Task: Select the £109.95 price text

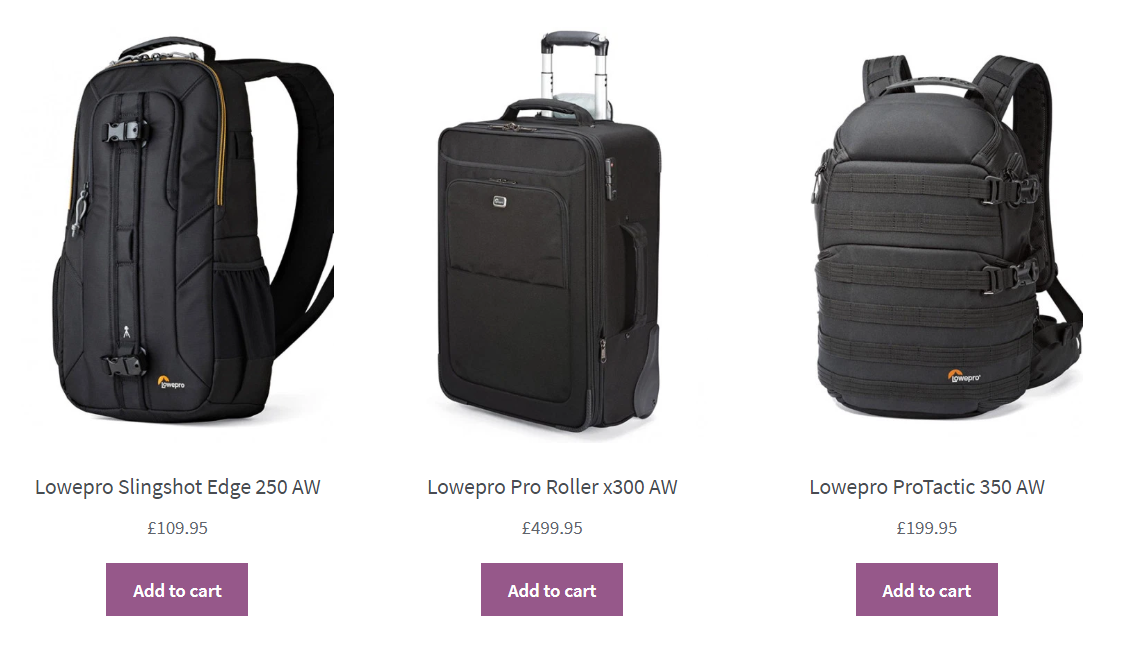Action: coord(177,528)
